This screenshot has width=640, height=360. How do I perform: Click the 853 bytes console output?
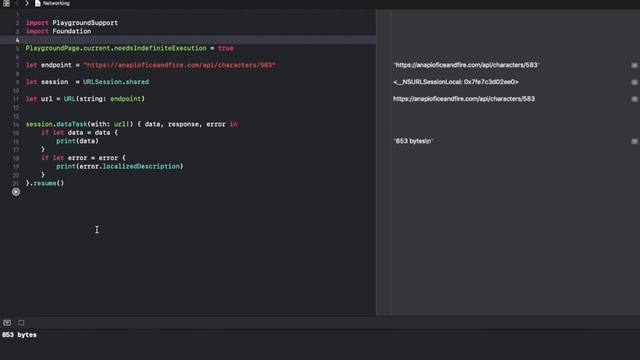(x=19, y=335)
